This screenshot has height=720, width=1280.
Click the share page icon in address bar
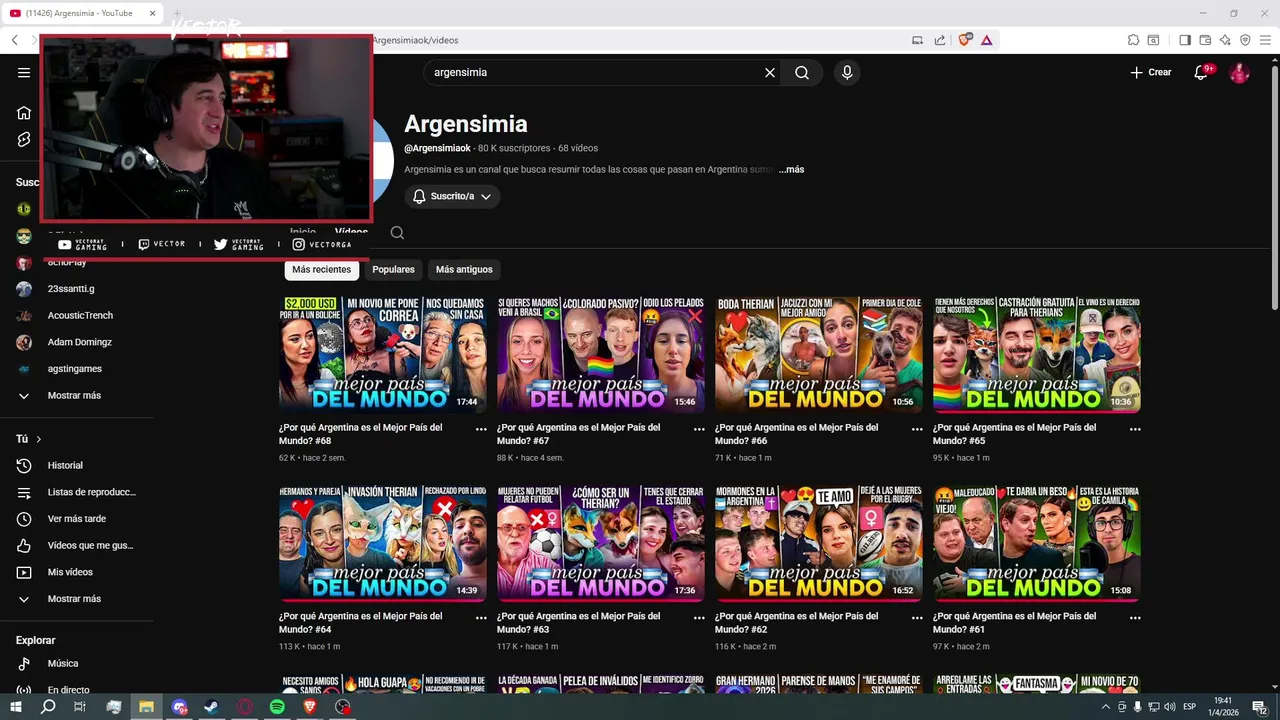[940, 40]
